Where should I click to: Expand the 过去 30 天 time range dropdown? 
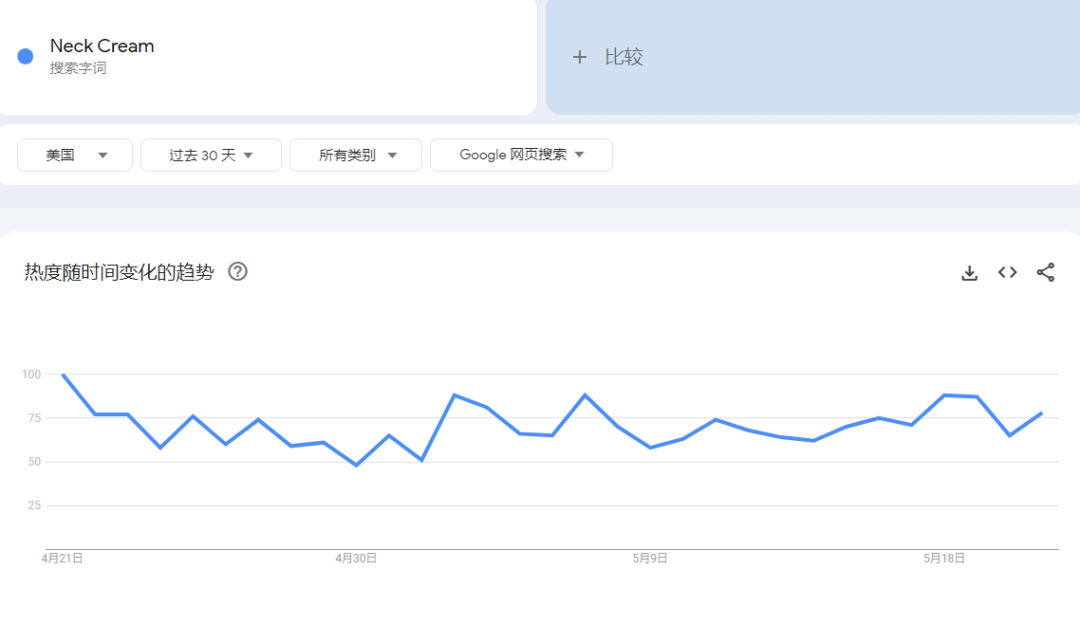tap(211, 155)
